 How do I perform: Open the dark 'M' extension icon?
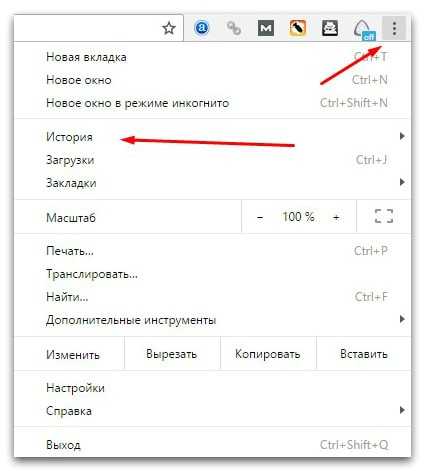[266, 28]
